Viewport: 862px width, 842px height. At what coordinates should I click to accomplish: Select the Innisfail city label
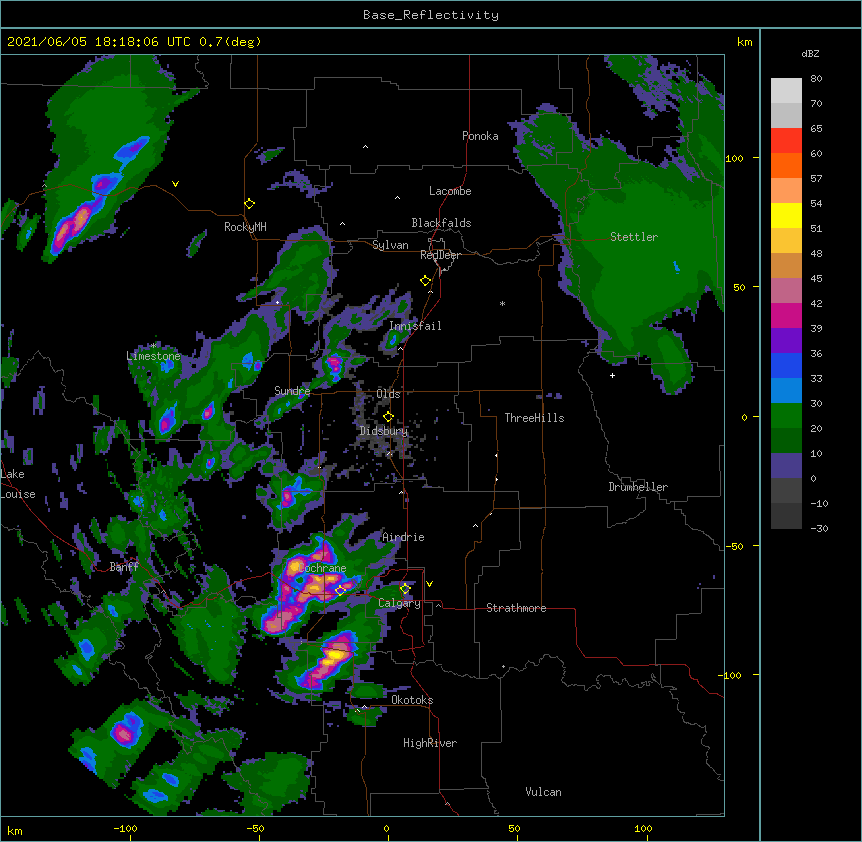tap(415, 326)
